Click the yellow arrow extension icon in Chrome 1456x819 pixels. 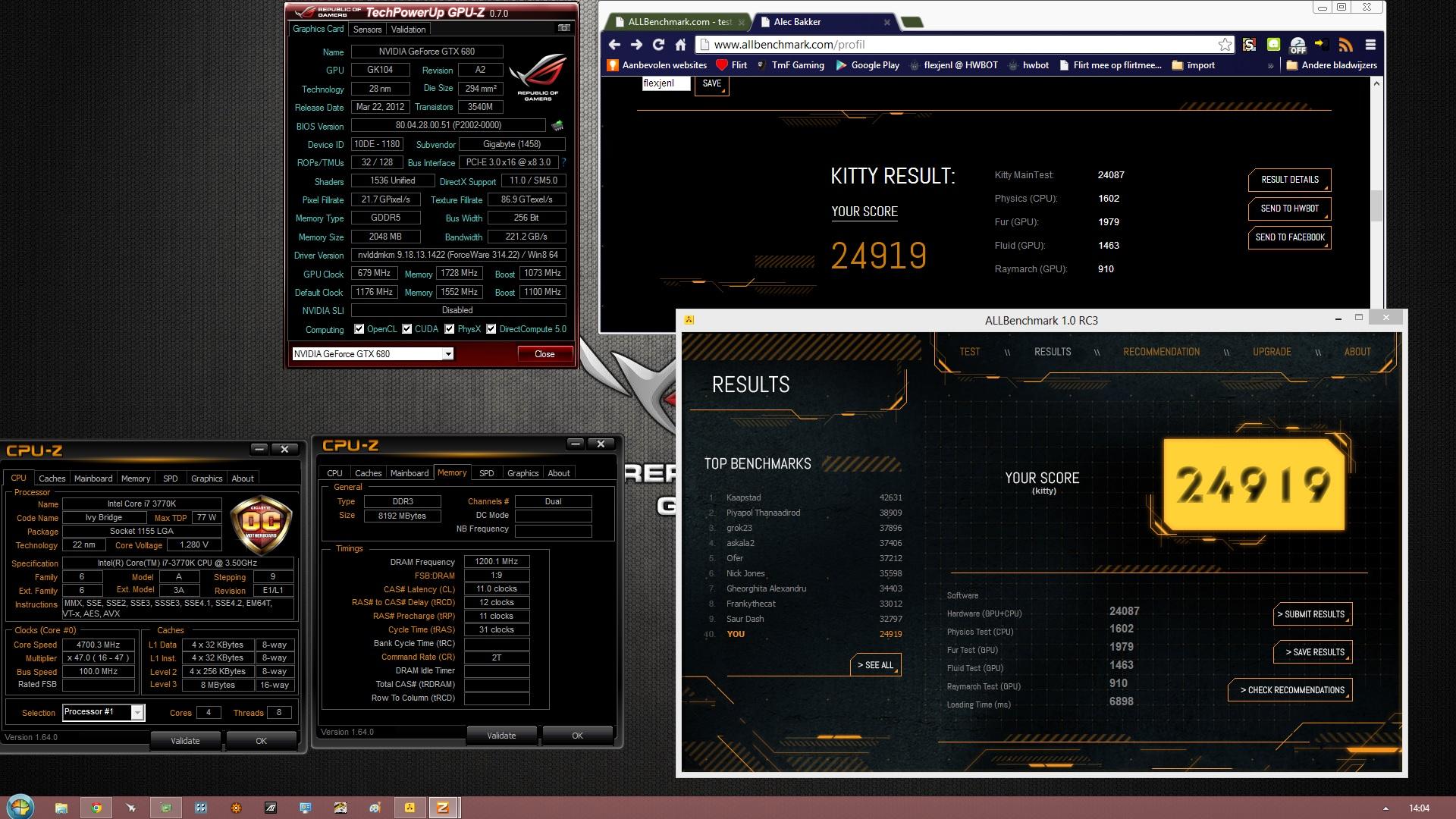(1322, 45)
